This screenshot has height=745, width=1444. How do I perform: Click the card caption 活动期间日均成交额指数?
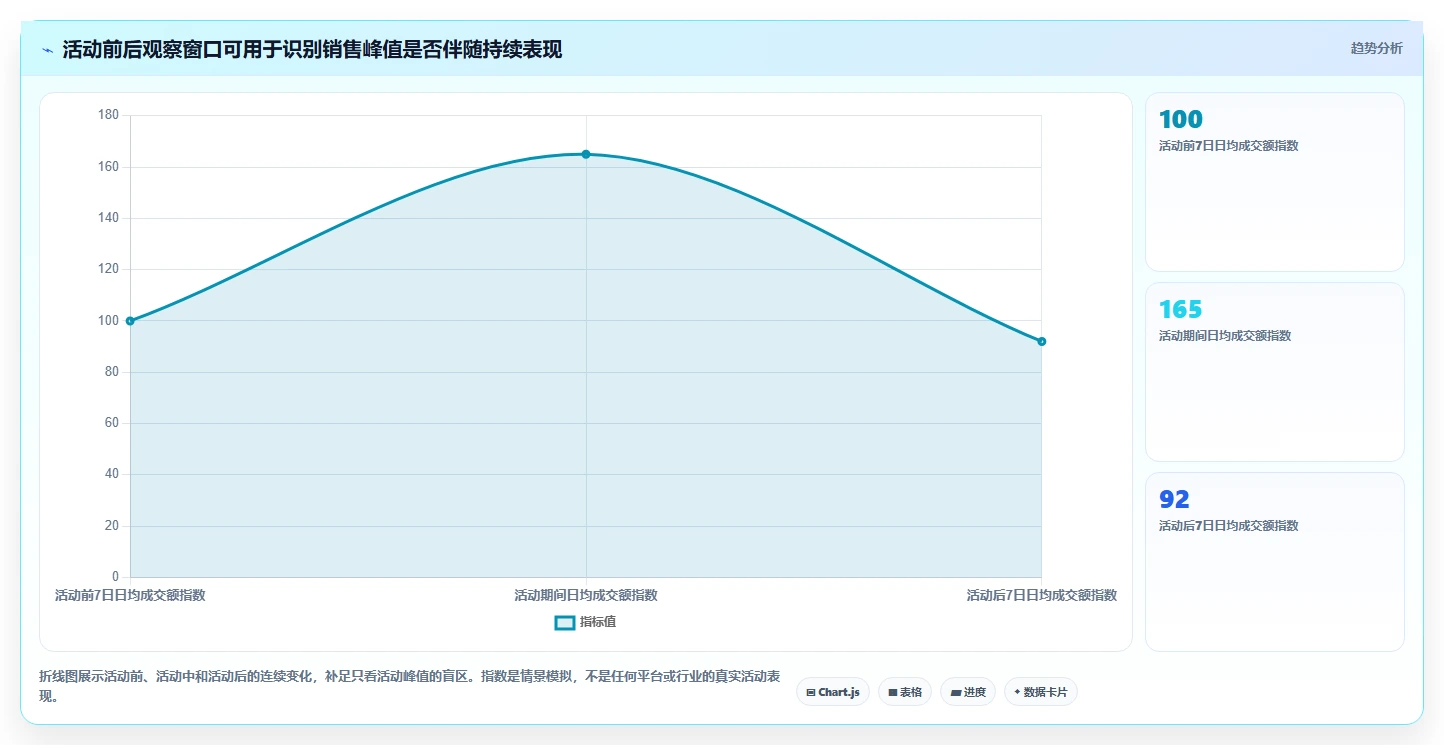pos(1225,336)
